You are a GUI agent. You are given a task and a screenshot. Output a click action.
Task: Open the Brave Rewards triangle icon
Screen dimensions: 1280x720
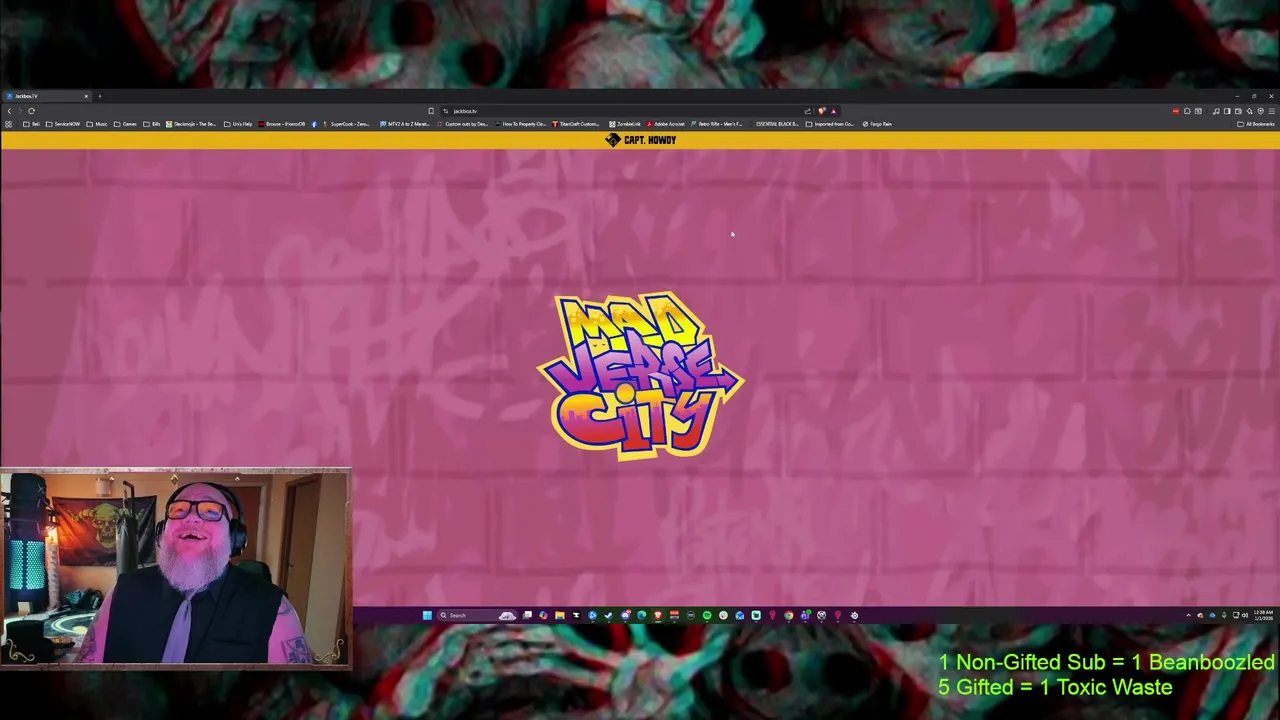[x=833, y=111]
